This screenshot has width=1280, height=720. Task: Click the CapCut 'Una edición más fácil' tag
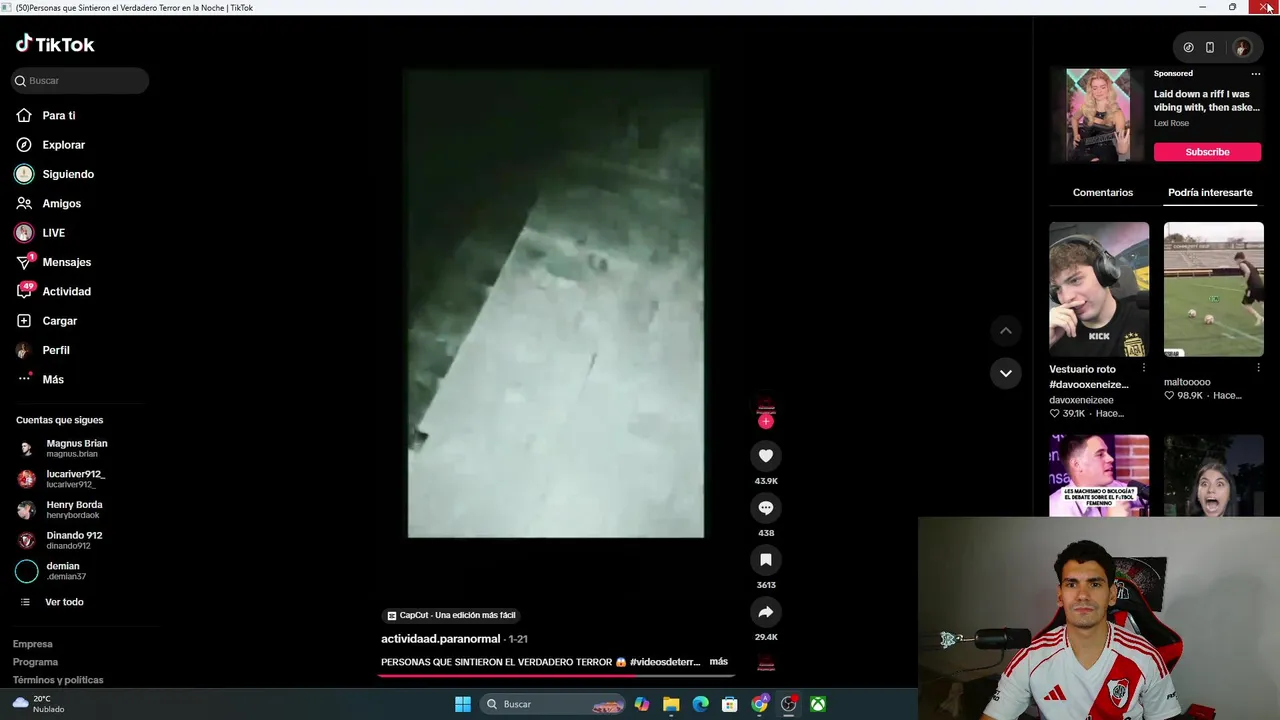[452, 615]
